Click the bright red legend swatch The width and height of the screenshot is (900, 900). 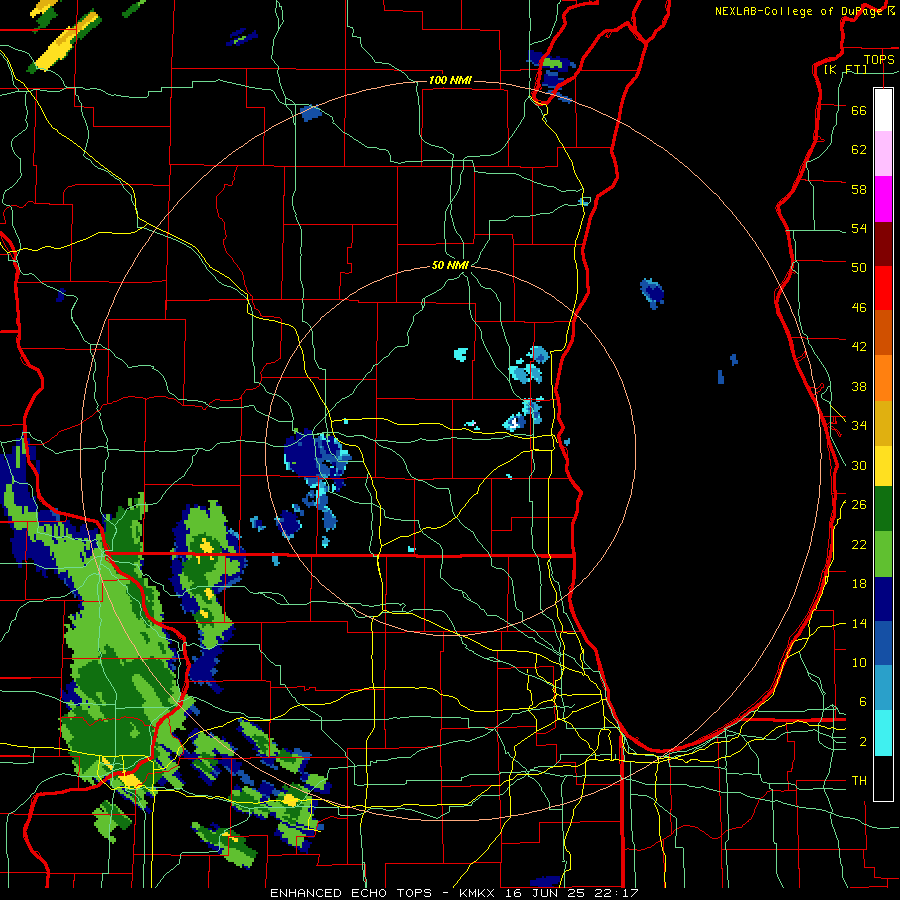[x=883, y=288]
